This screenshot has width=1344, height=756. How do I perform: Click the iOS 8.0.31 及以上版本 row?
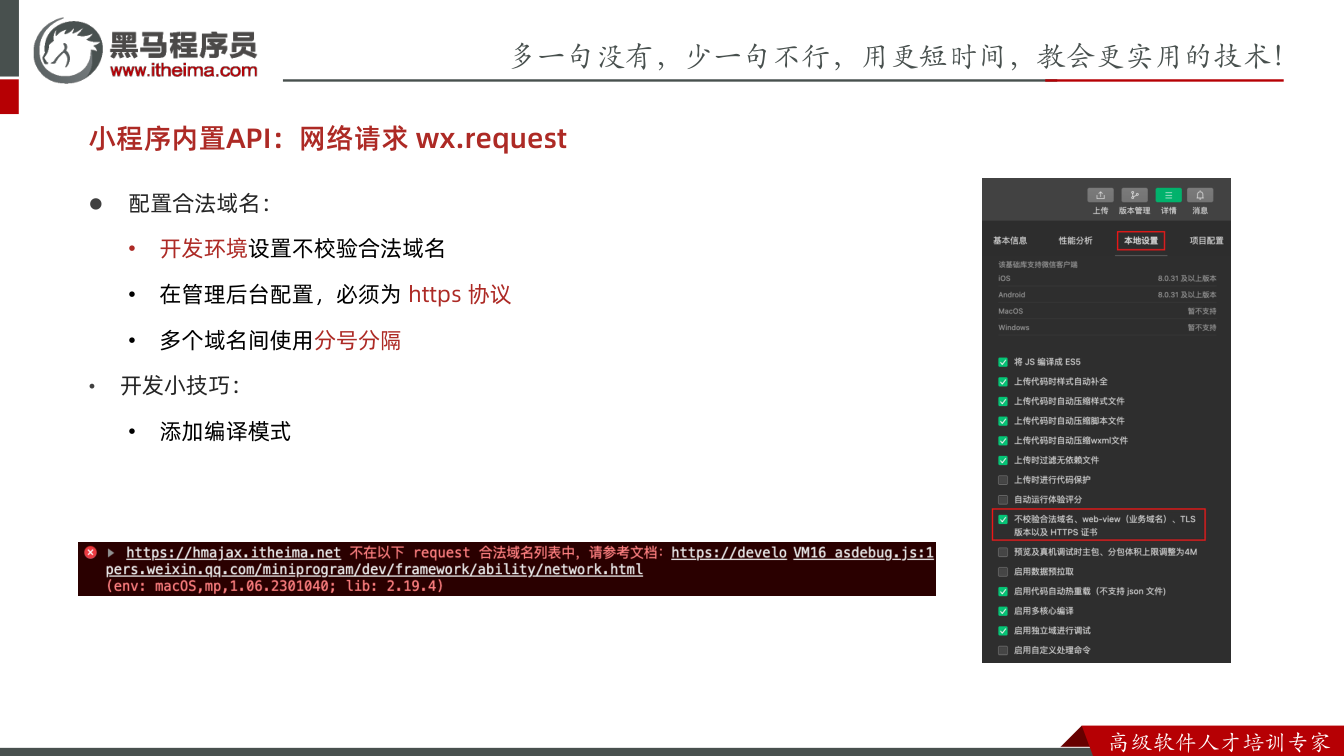click(1107, 278)
